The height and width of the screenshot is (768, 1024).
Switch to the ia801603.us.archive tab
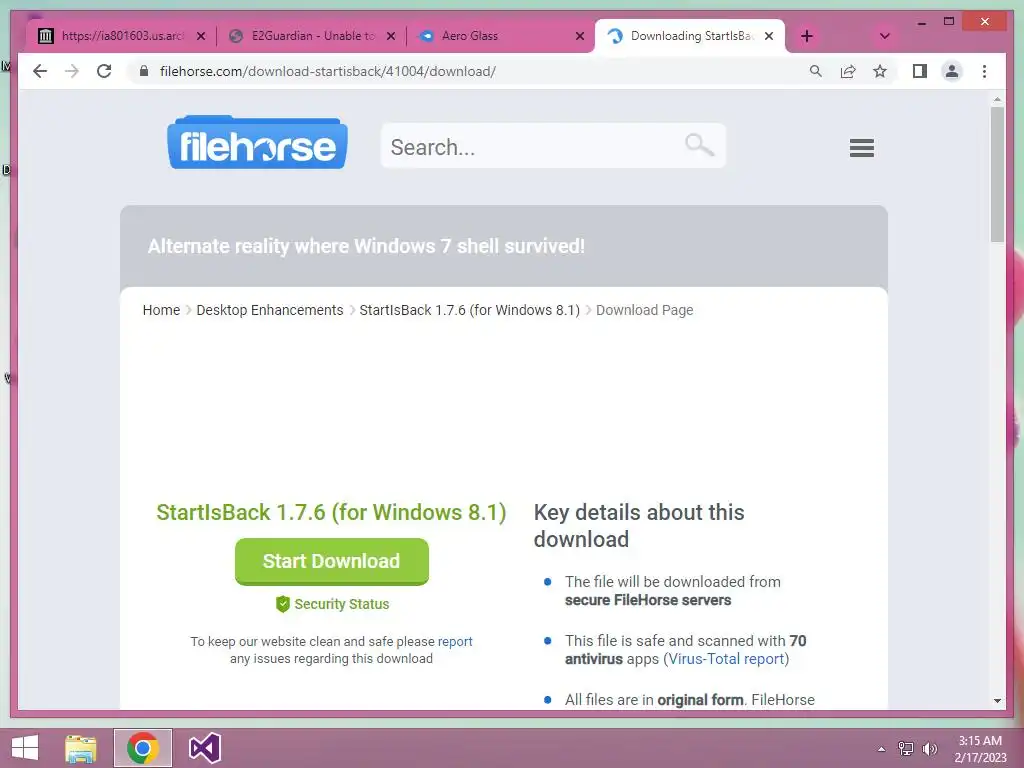(121, 36)
